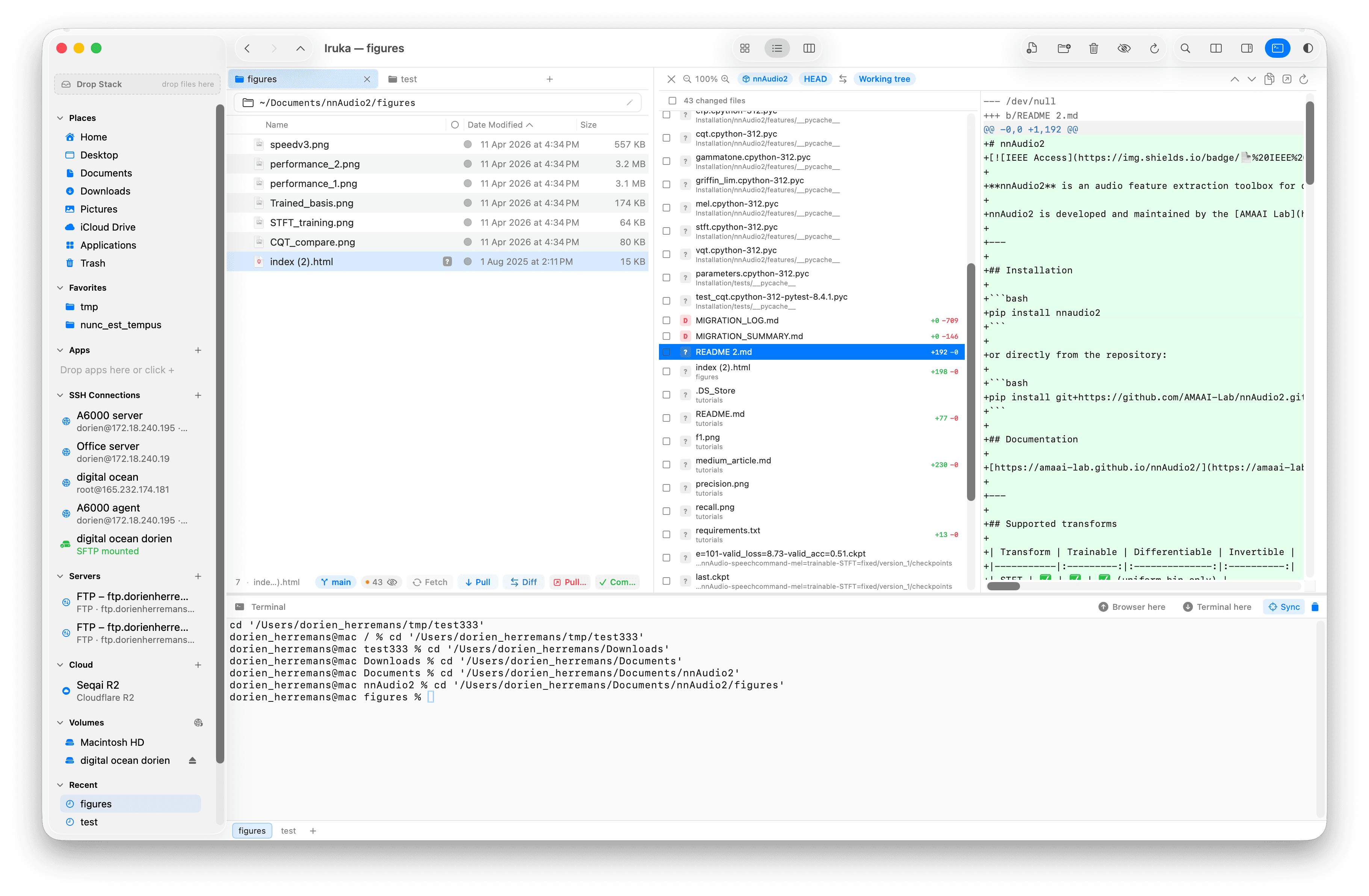Click the git Pull button
1369x896 pixels.
tap(477, 582)
